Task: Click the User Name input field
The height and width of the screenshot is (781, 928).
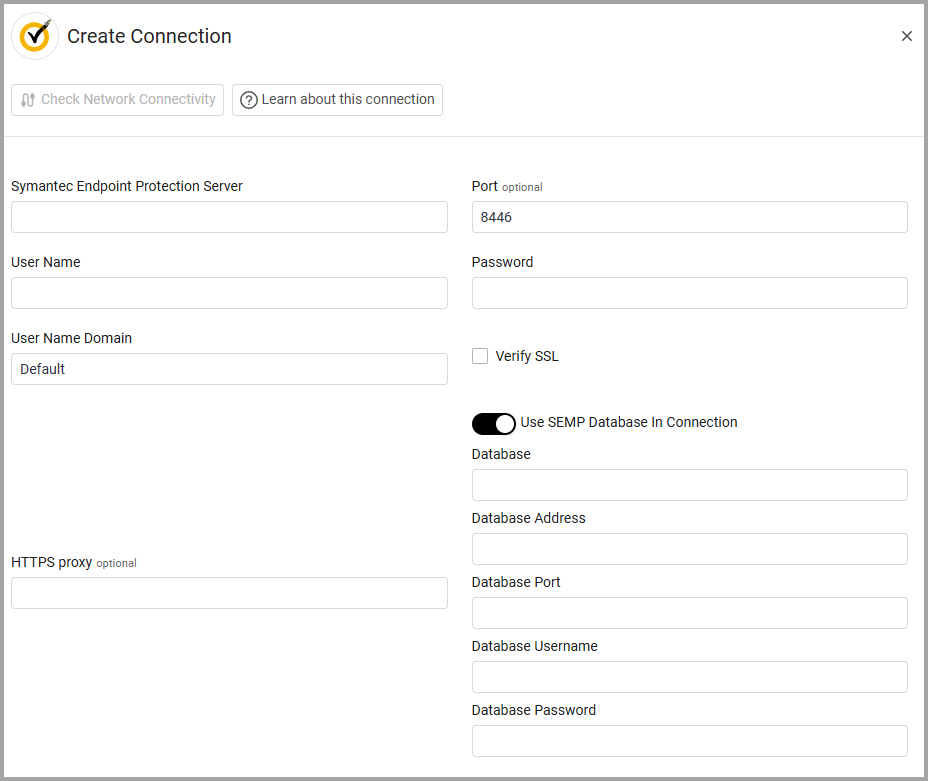Action: (x=229, y=293)
